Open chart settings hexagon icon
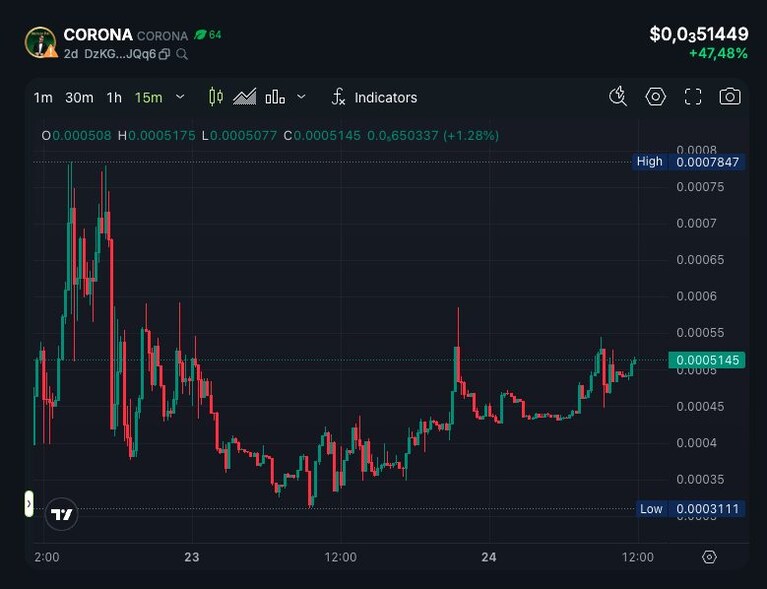Image resolution: width=767 pixels, height=589 pixels. (x=655, y=96)
